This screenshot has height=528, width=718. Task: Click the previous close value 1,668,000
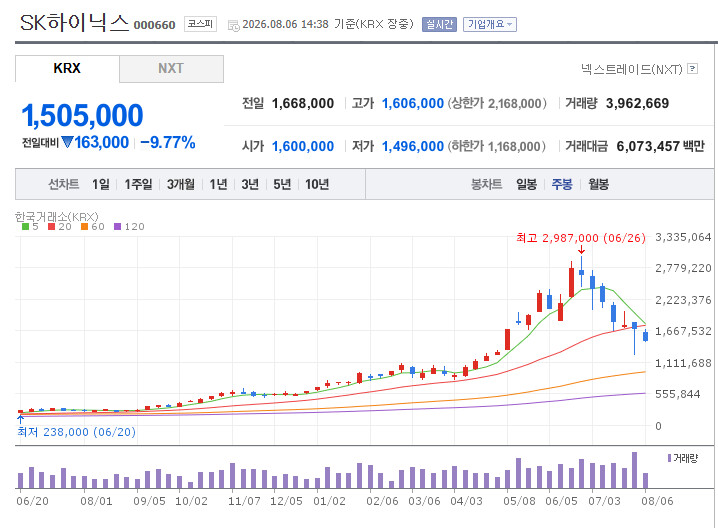(x=303, y=103)
